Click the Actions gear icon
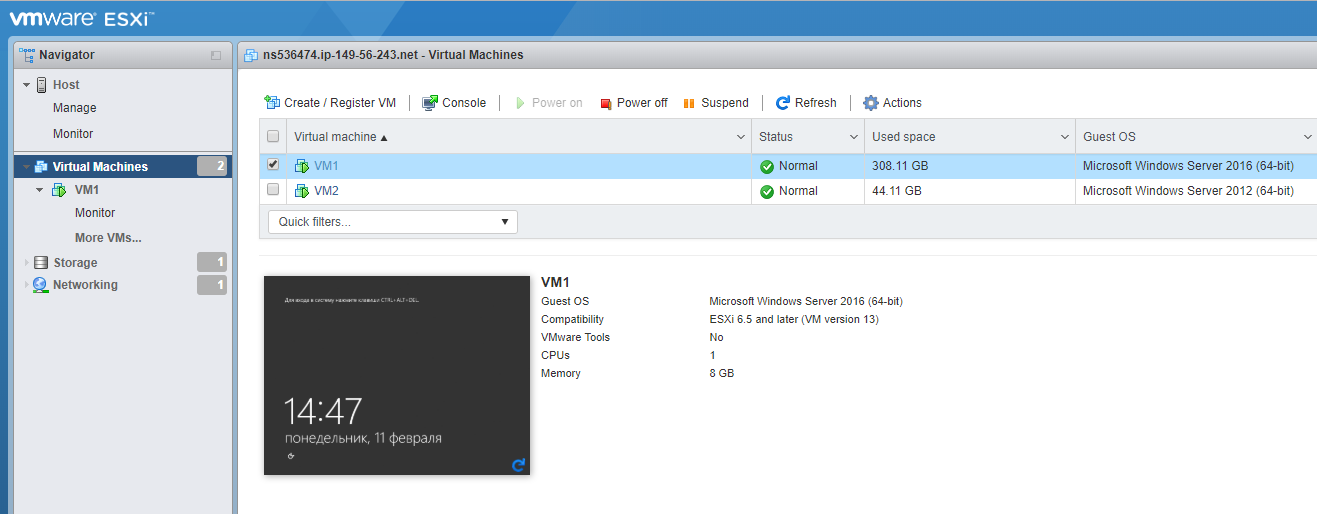The image size is (1317, 514). tap(871, 102)
